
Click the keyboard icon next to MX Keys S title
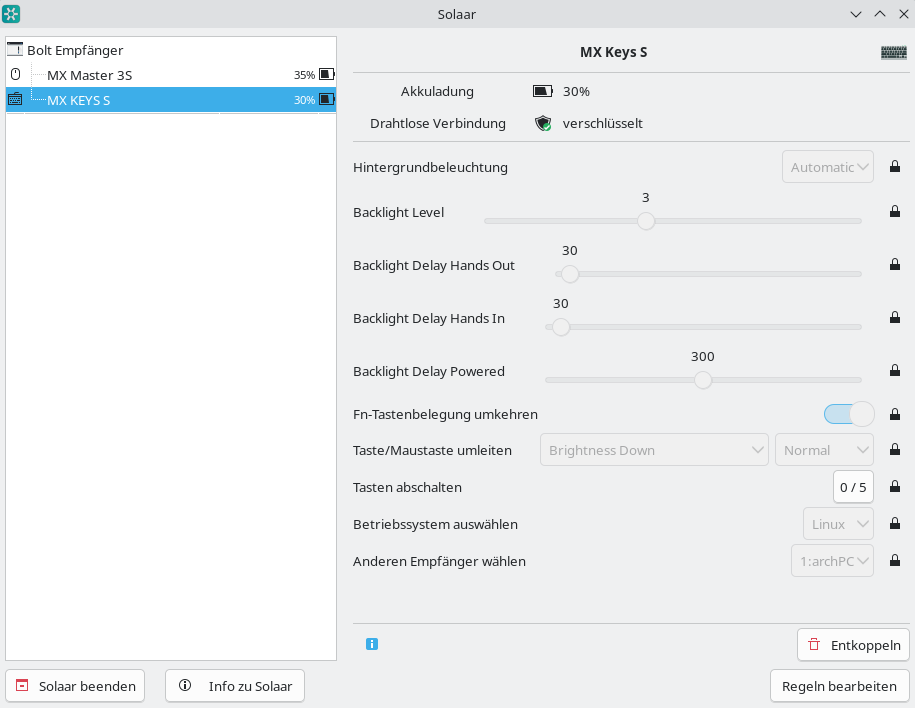(894, 53)
